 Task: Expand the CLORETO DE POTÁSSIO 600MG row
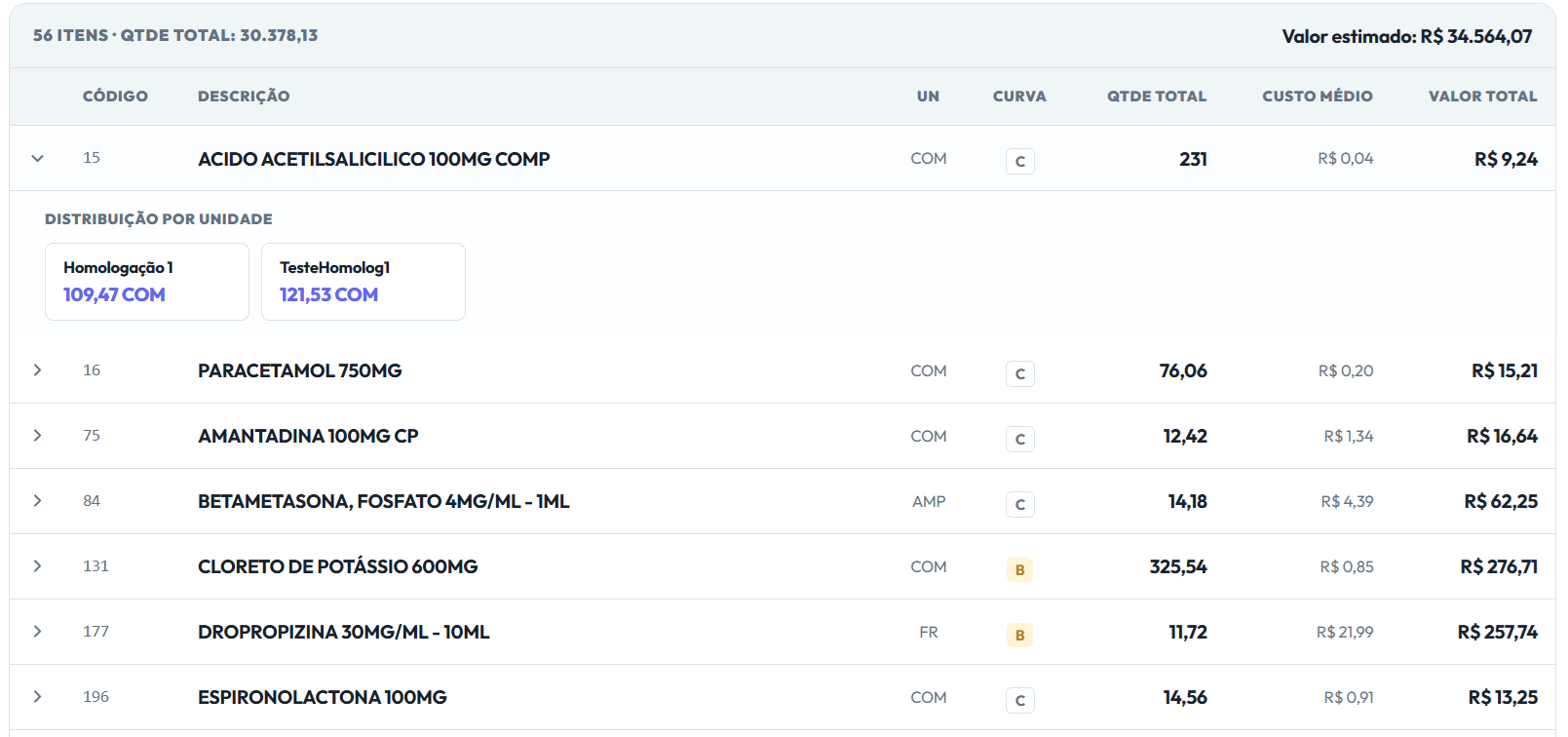coord(37,566)
